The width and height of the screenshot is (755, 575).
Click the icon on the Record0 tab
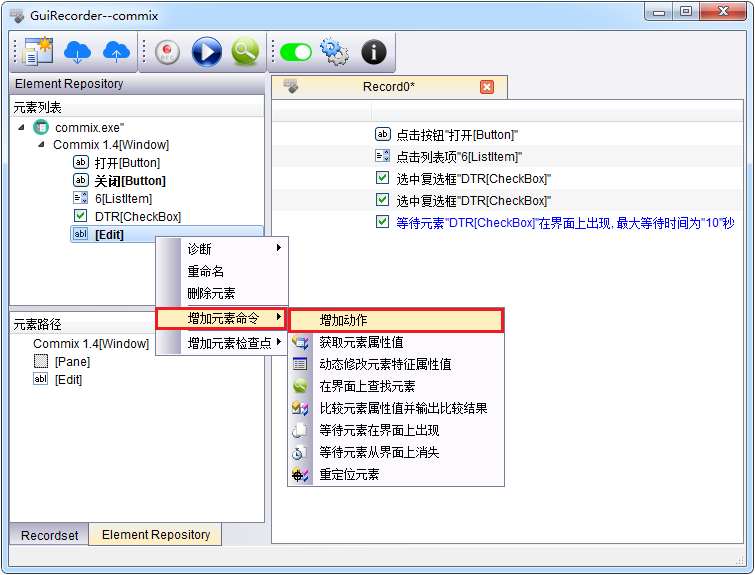pos(291,86)
